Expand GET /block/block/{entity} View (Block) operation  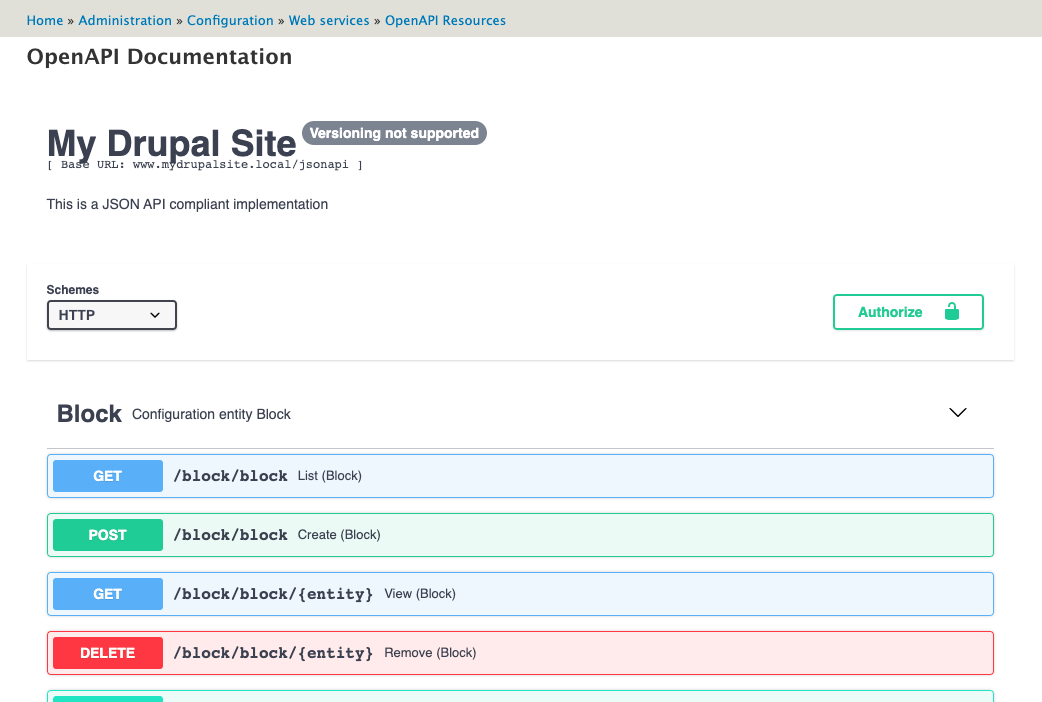(x=520, y=594)
